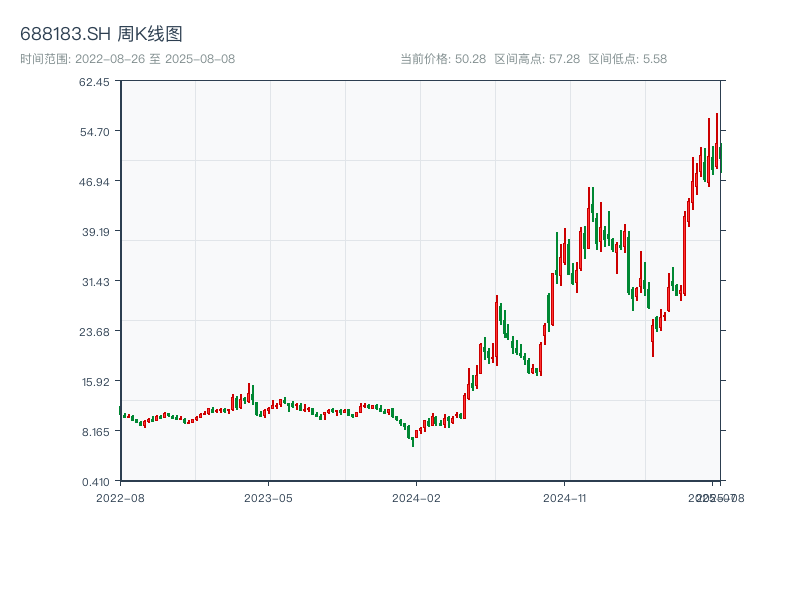
Task: Click the 当前价格 50.28 label
Action: 442,59
